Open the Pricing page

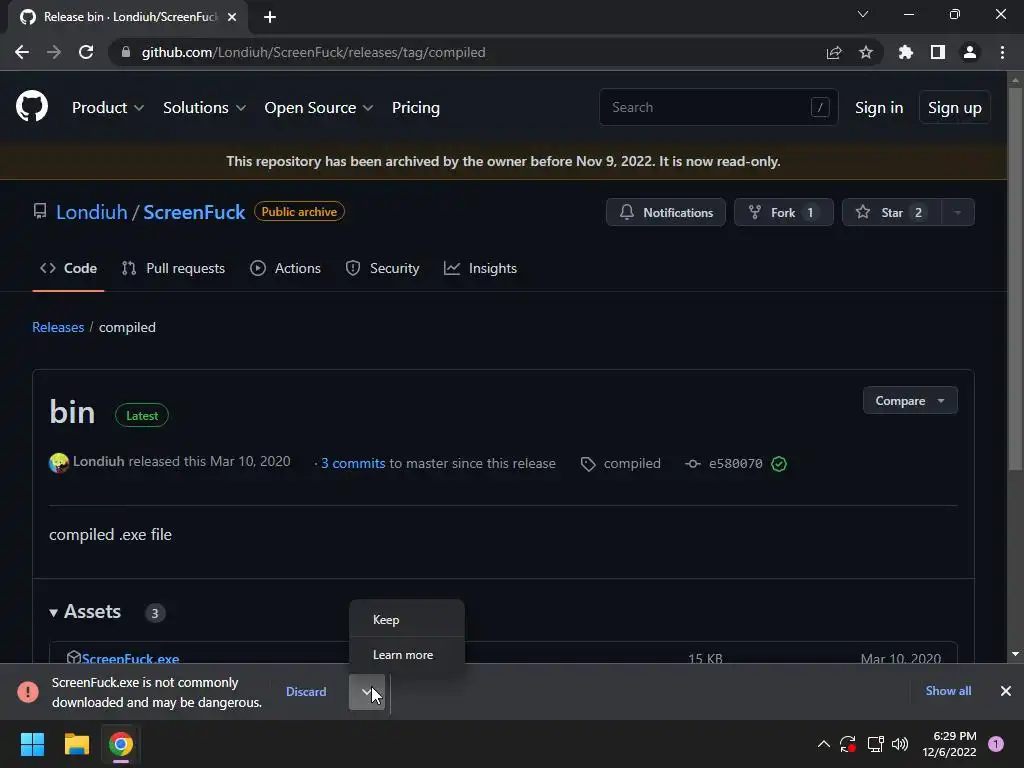(415, 107)
